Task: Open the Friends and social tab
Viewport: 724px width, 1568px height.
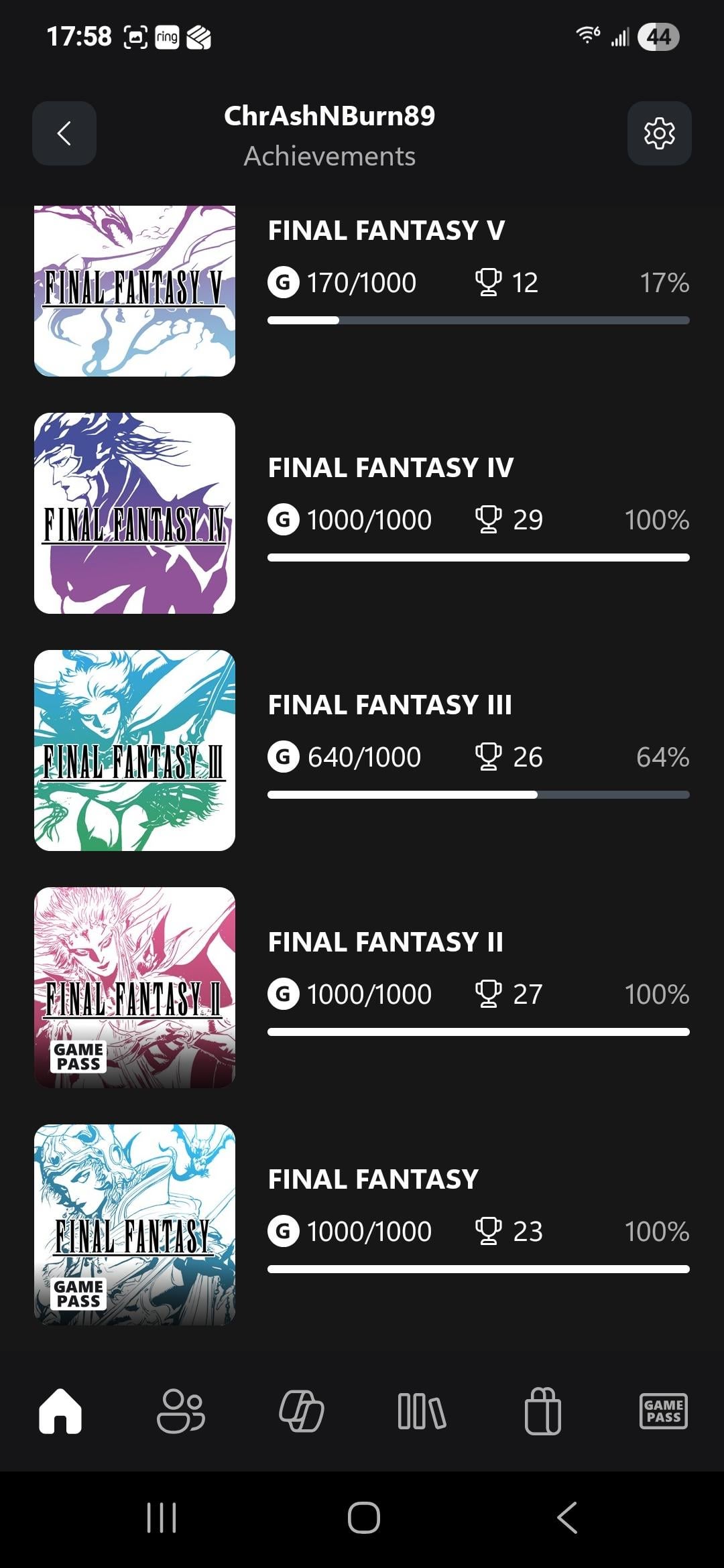Action: coord(180,1411)
